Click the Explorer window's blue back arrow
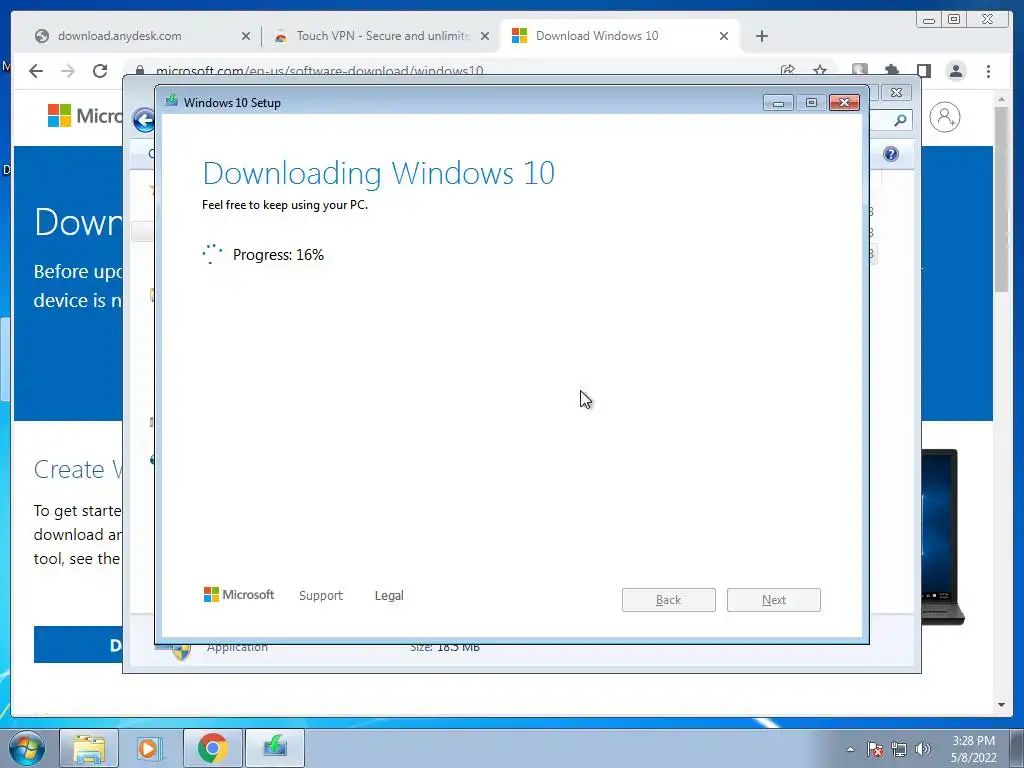The height and width of the screenshot is (768, 1024). point(144,120)
